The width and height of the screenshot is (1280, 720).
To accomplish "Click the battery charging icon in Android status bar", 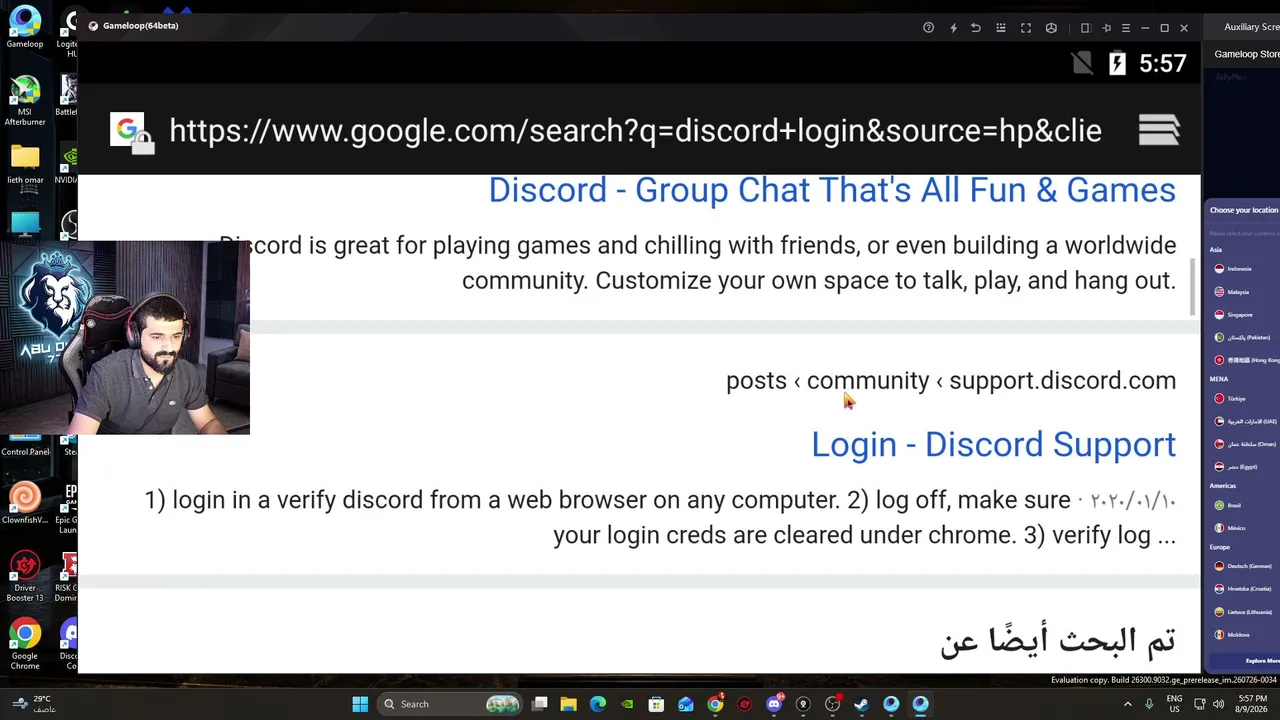I will coord(1117,64).
